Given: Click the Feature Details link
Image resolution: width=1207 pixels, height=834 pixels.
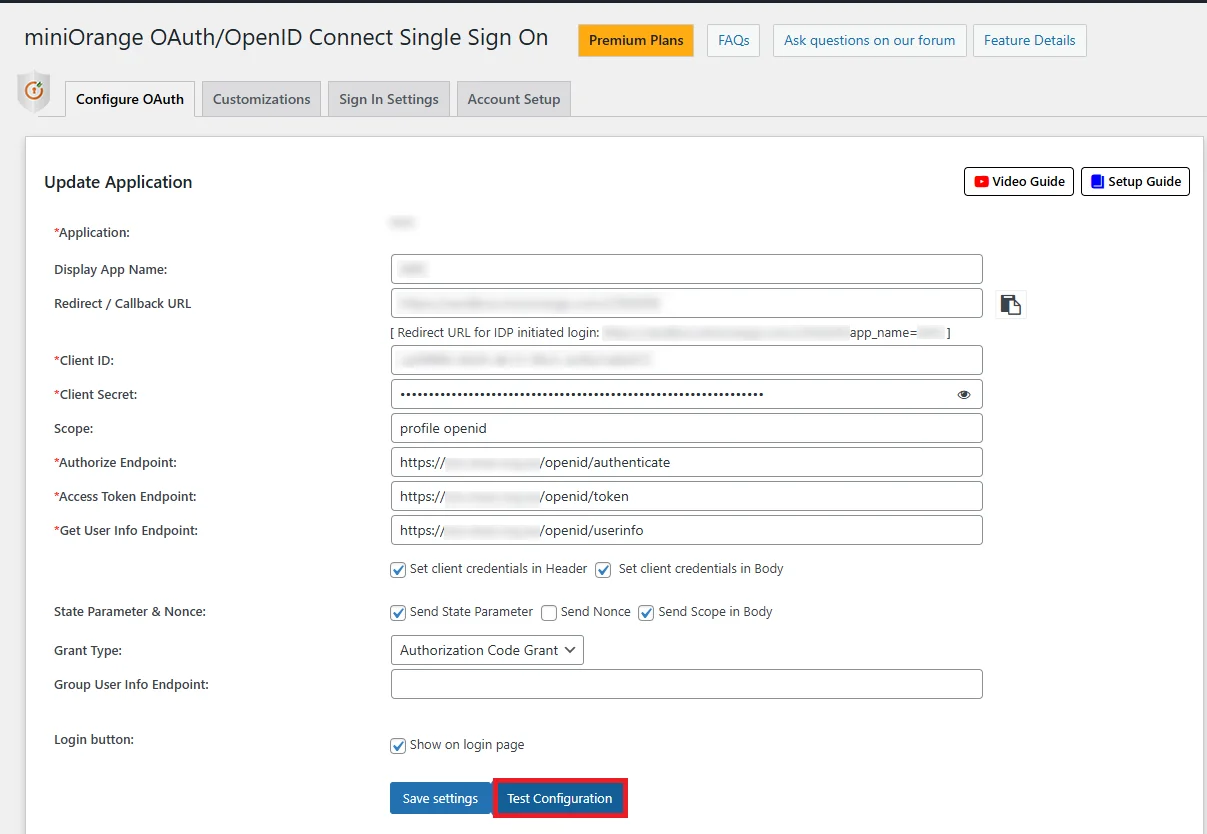Looking at the screenshot, I should click(1029, 40).
